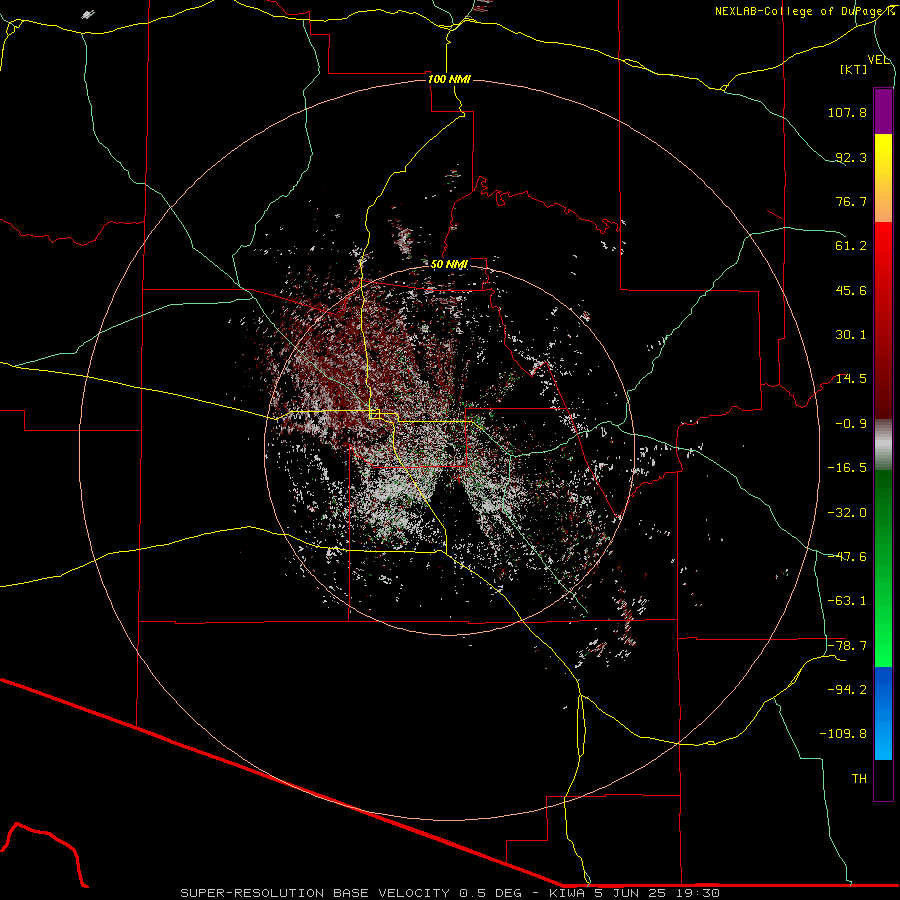The height and width of the screenshot is (900, 900).
Task: Click the VEL label above the color scale
Action: click(x=878, y=60)
